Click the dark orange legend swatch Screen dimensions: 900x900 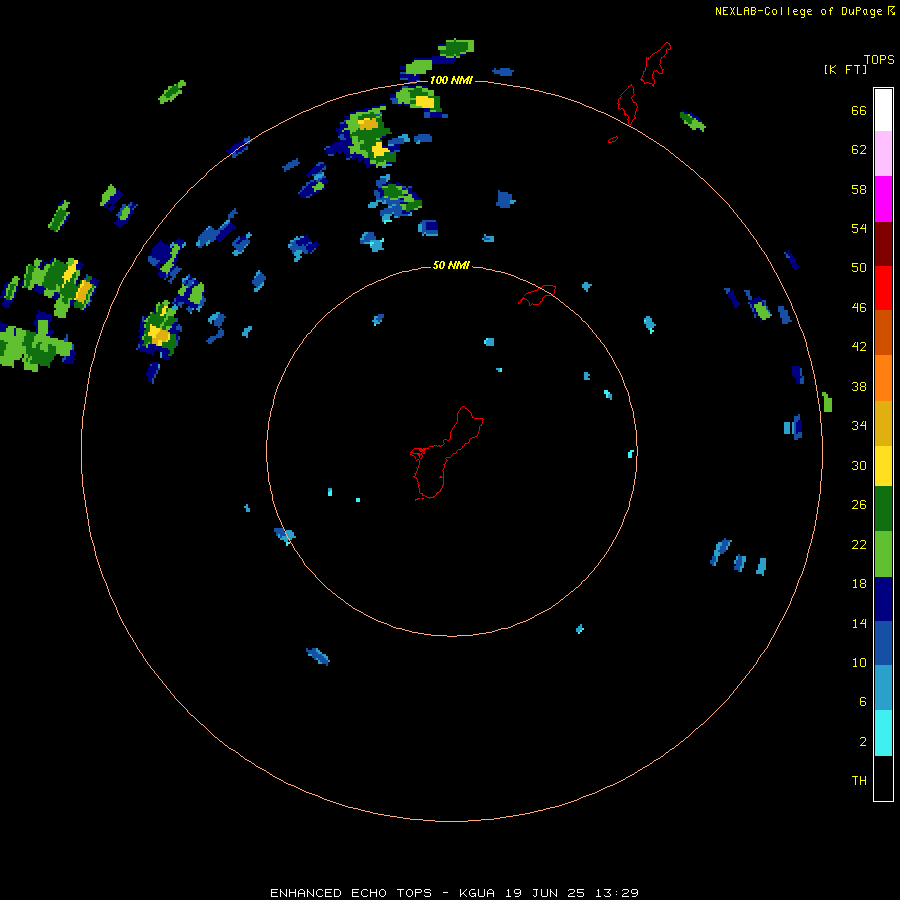pyautogui.click(x=883, y=332)
